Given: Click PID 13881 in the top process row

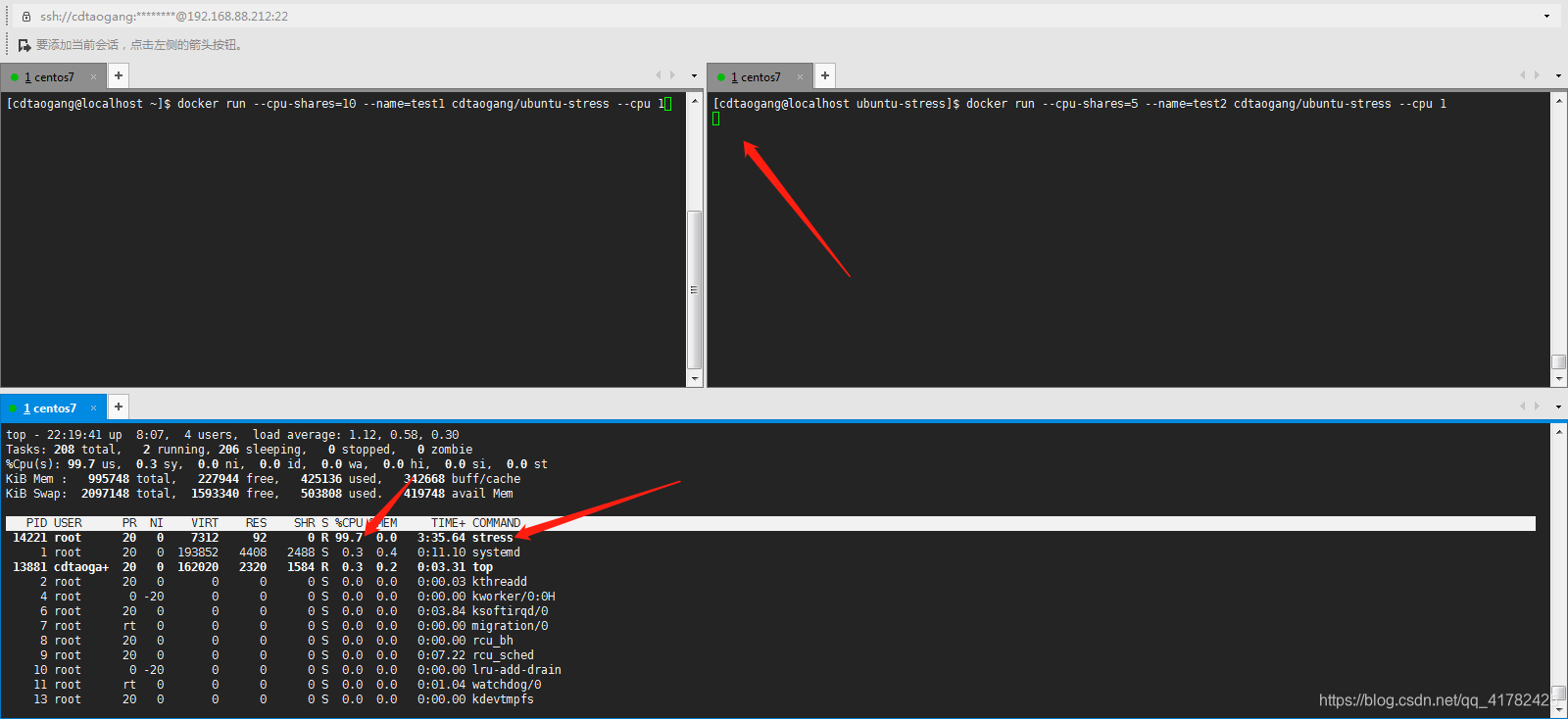Looking at the screenshot, I should click(29, 567).
